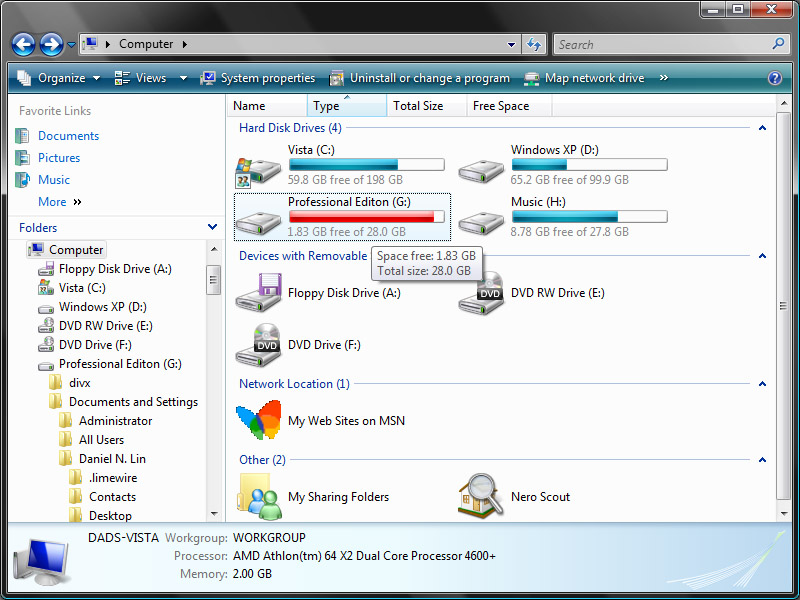
Task: Open the Documents favorite link
Action: [68, 136]
